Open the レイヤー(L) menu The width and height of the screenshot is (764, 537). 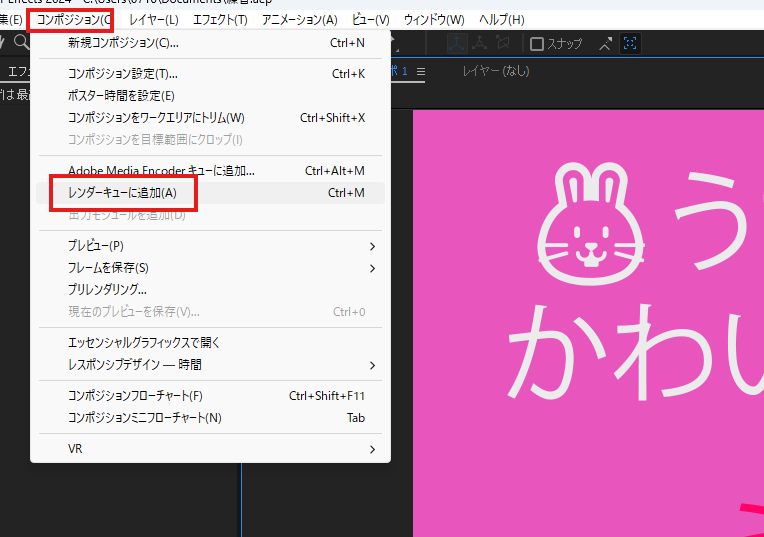[153, 20]
